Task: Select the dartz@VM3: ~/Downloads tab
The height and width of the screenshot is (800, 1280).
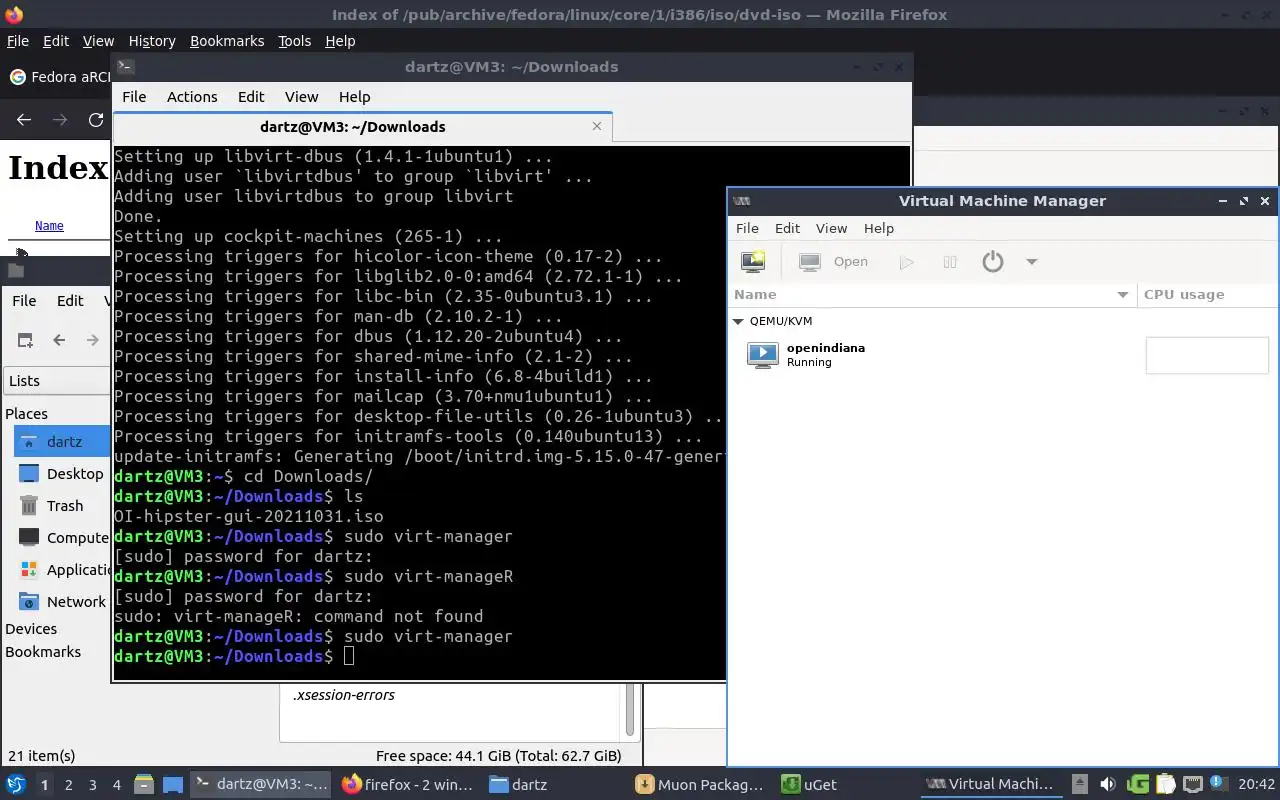Action: pos(353,127)
